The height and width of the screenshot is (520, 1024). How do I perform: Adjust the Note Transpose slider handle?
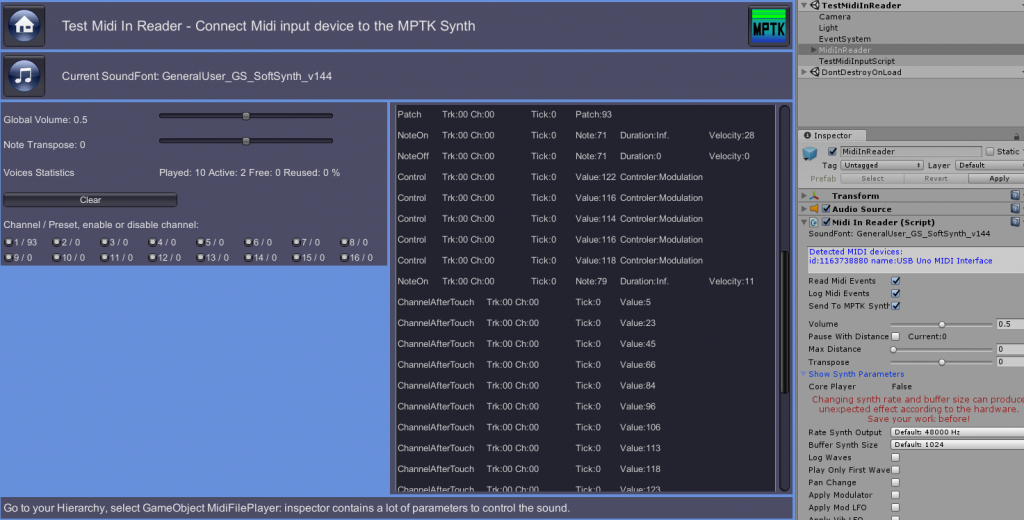246,141
